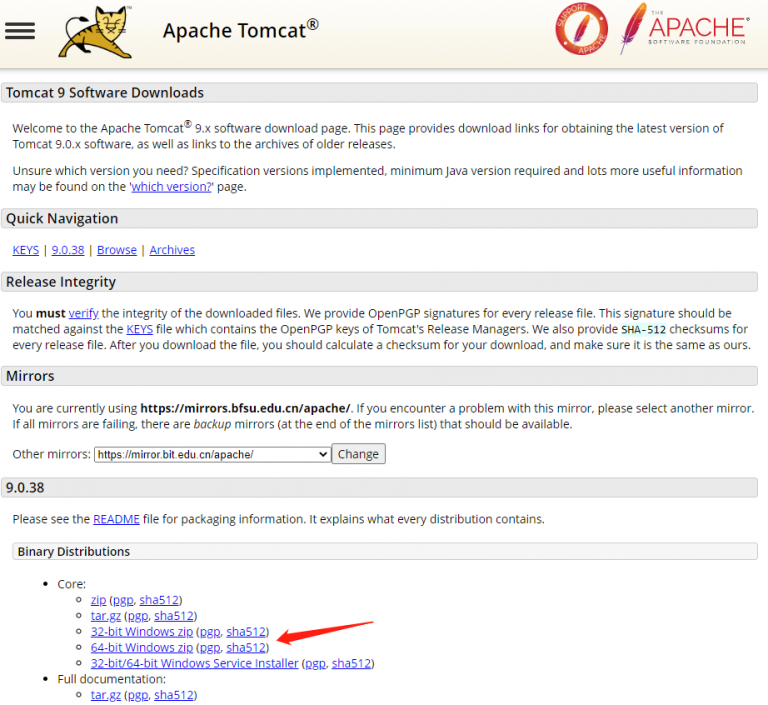Download the Core tar.gz distribution
768x705 pixels.
point(105,616)
